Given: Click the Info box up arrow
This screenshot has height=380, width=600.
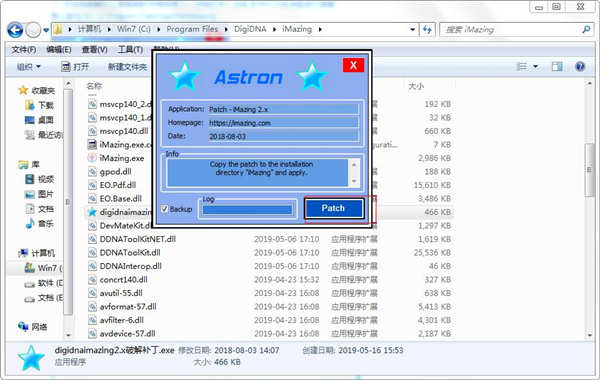Looking at the screenshot, I should point(354,165).
